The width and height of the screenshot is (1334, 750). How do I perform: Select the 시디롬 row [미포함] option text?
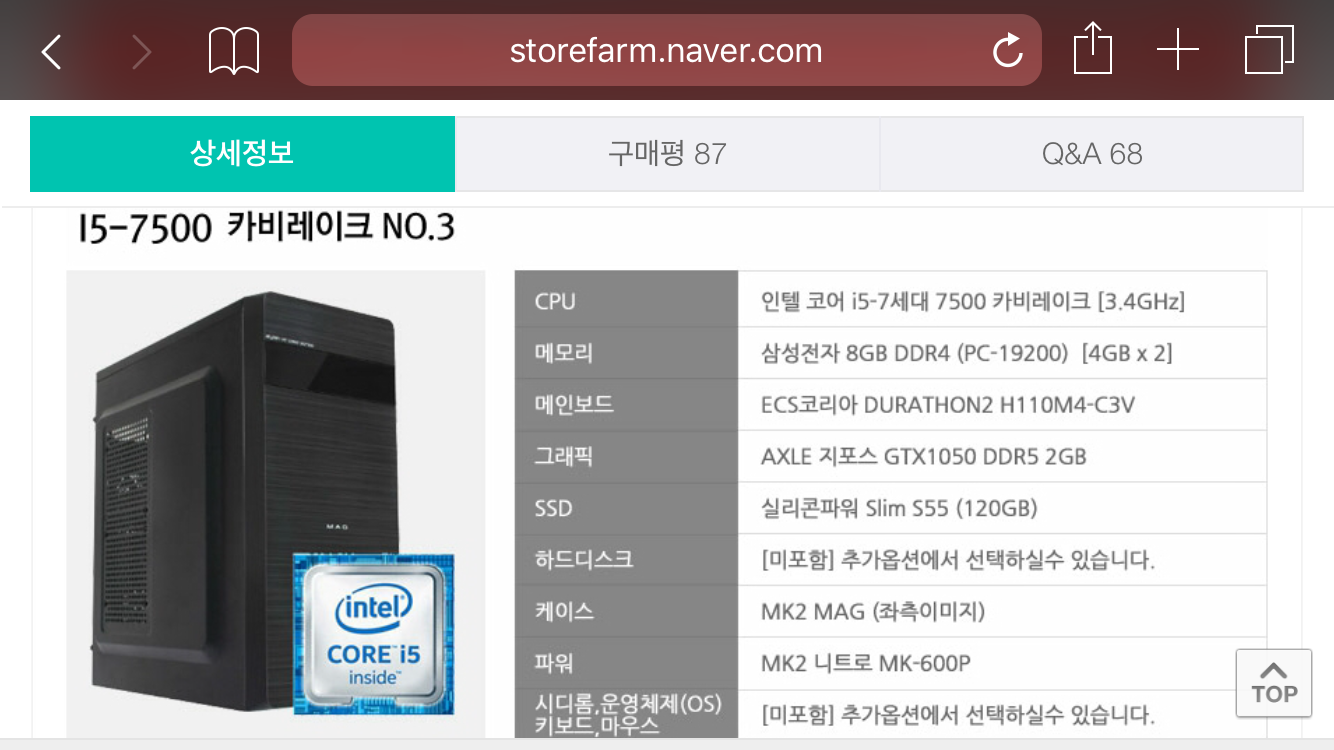(958, 715)
